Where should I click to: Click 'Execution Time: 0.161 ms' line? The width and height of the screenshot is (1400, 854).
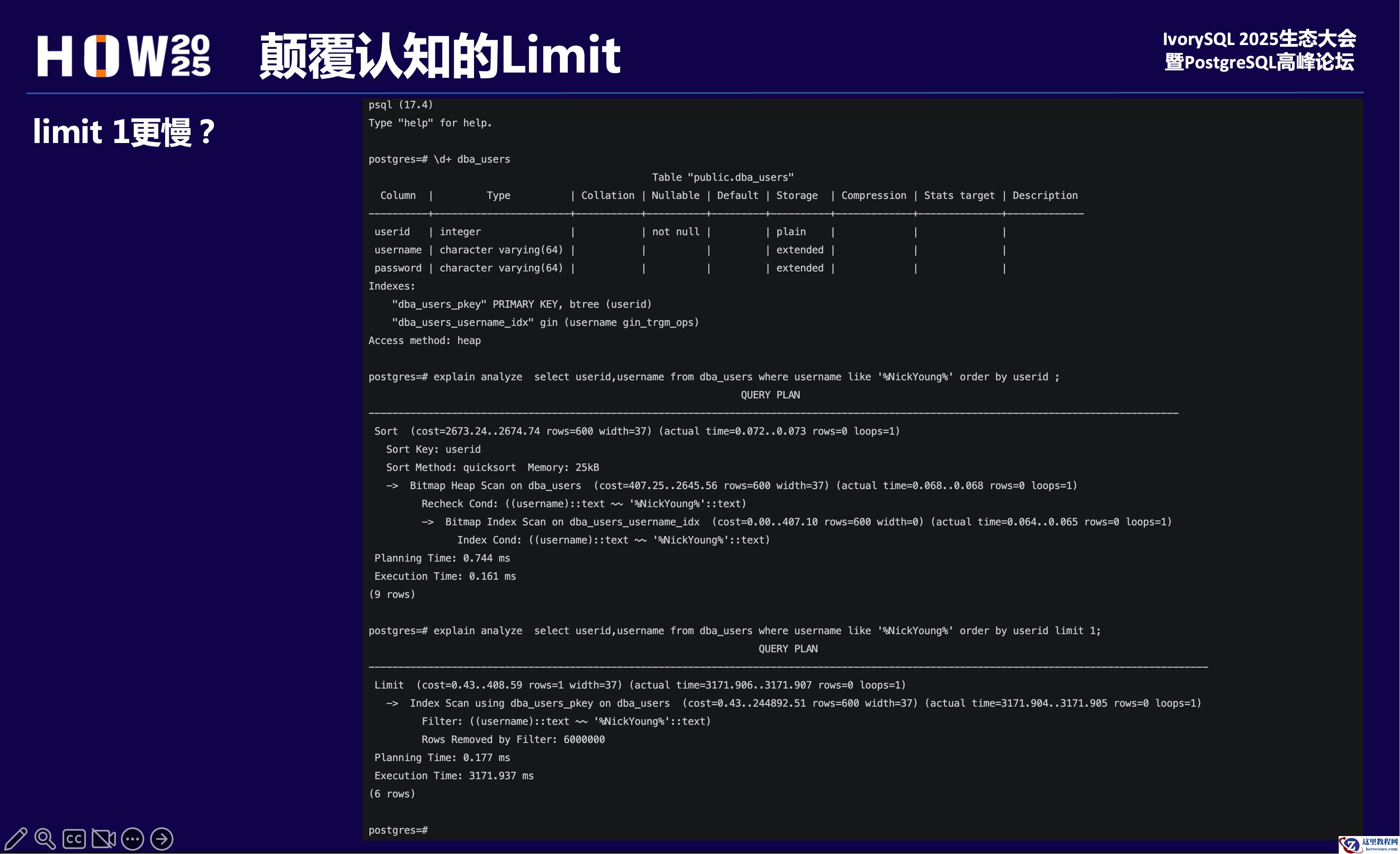tap(444, 576)
